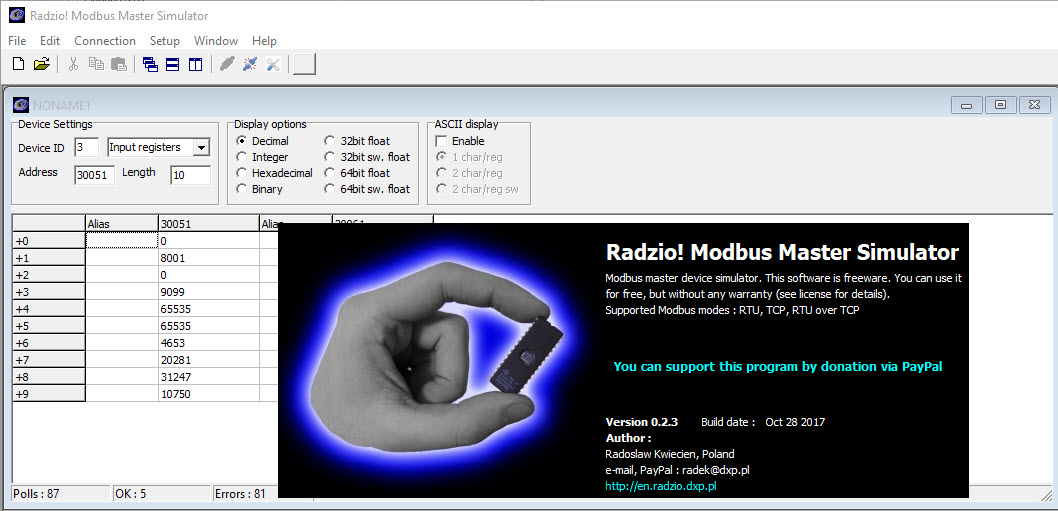
Task: Open the Edit menu
Action: click(x=50, y=41)
